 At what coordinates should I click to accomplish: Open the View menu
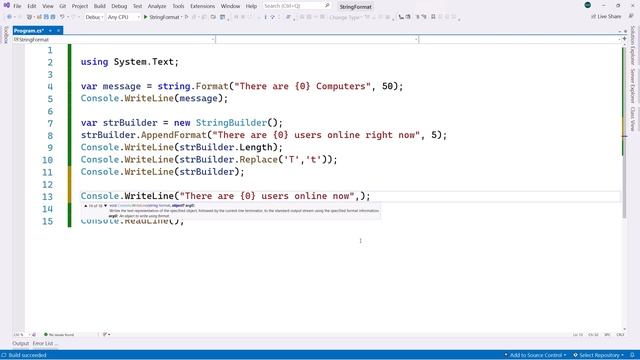pos(48,6)
